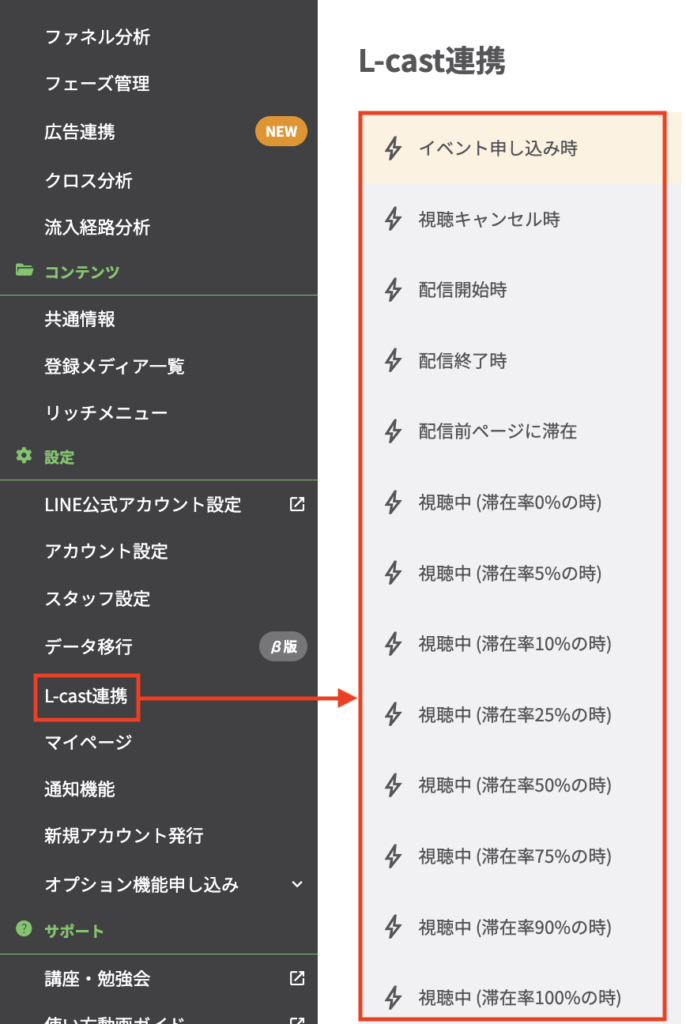
Task: Select 配信前ページに滞在 trigger
Action: [497, 432]
